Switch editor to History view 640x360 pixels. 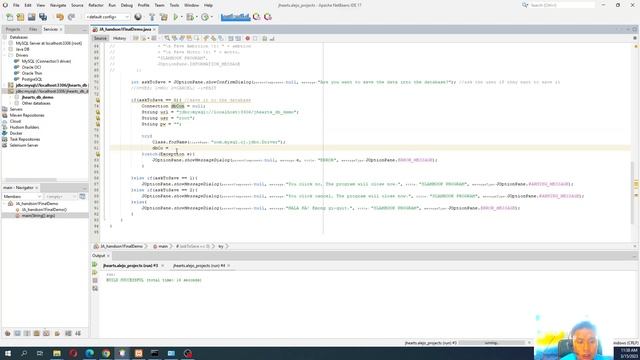120,38
